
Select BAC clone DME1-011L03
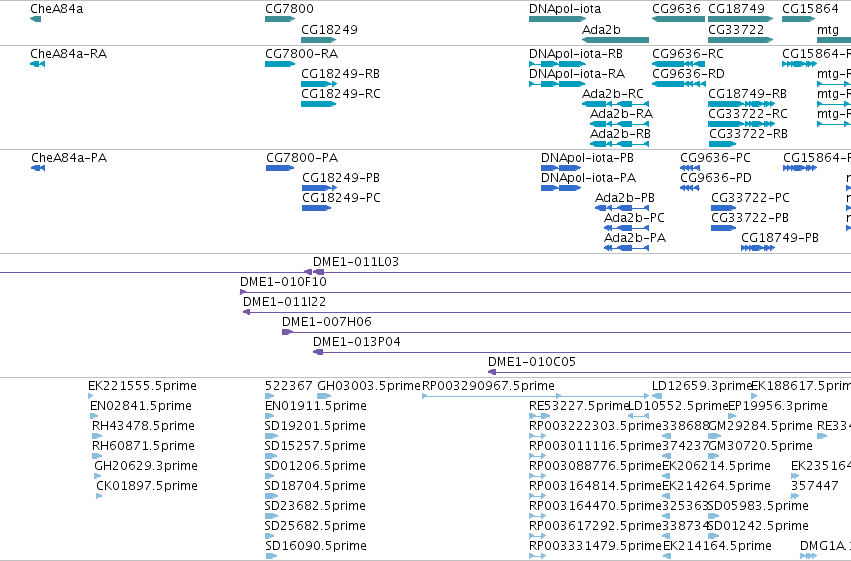(x=355, y=262)
